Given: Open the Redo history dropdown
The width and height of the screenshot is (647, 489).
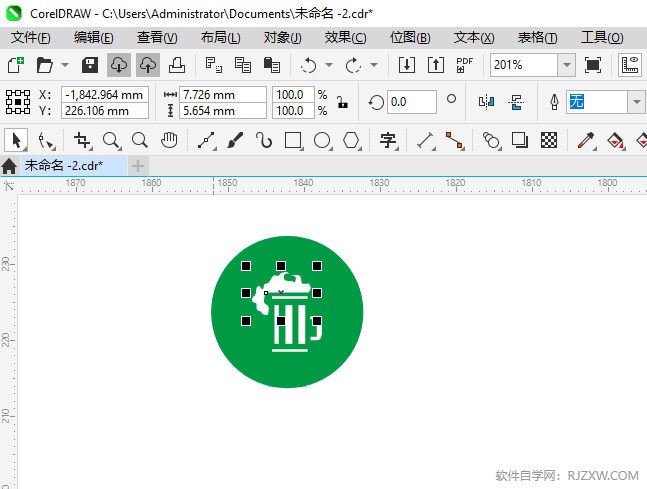Looking at the screenshot, I should 374,65.
